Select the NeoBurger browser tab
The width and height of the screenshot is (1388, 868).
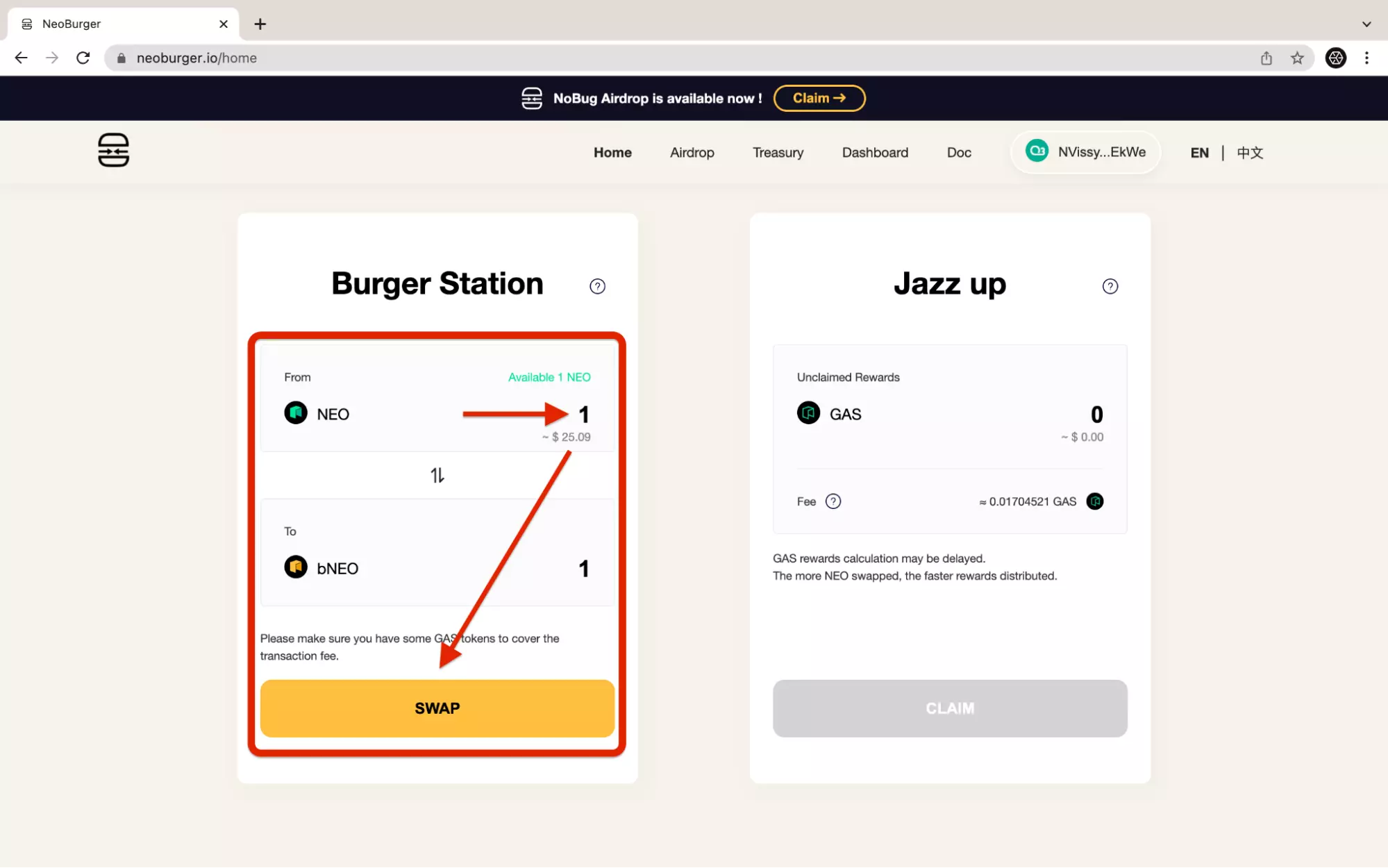[x=124, y=24]
